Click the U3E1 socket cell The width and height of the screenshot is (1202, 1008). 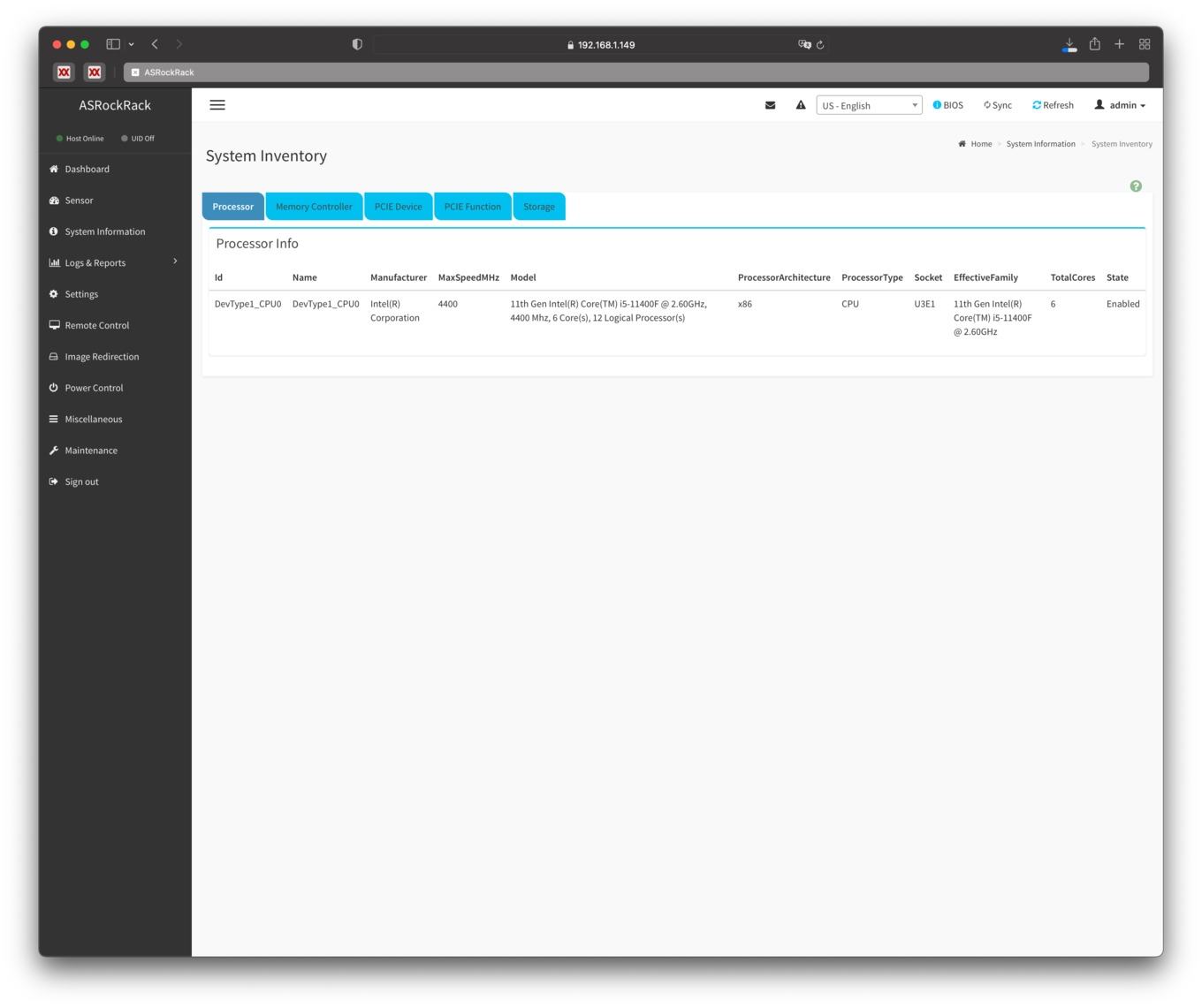pyautogui.click(x=924, y=304)
